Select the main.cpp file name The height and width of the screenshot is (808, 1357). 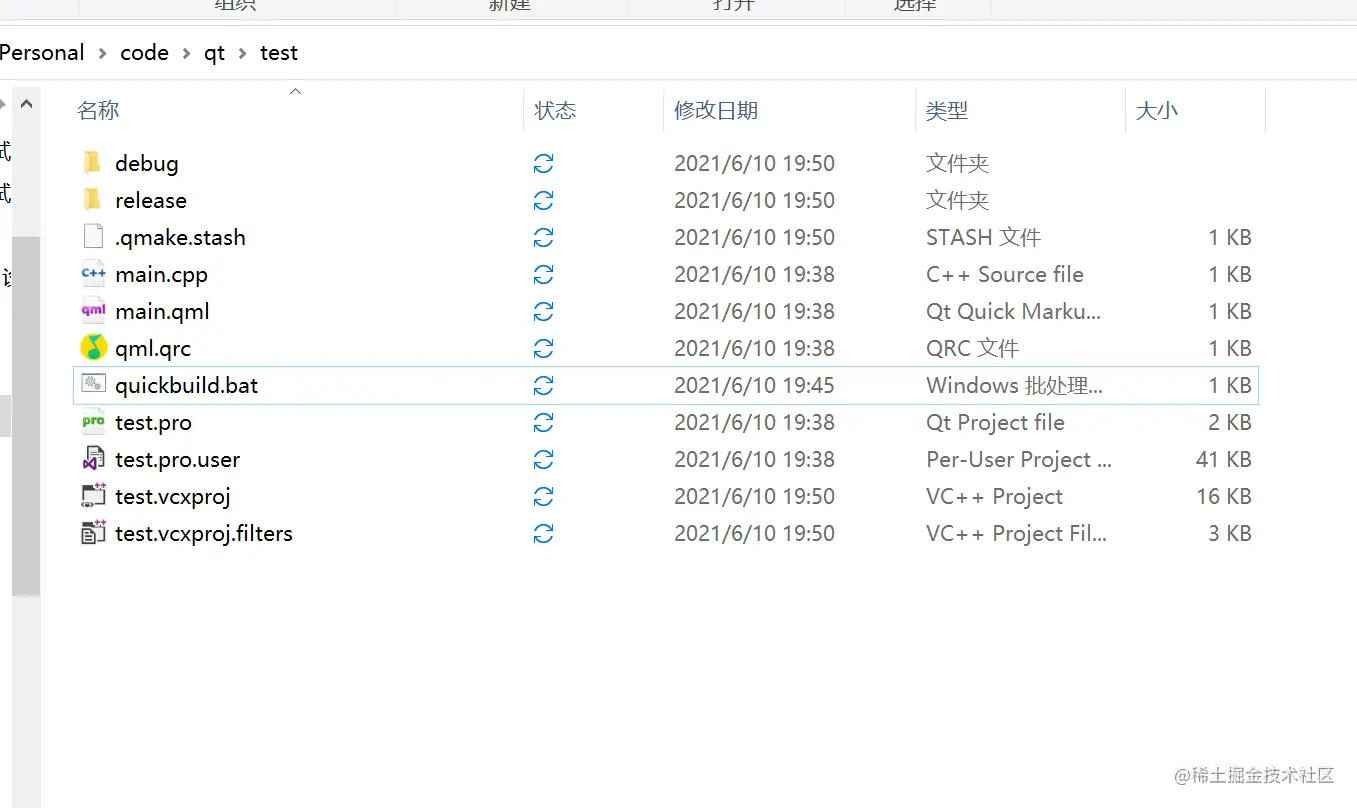(161, 274)
